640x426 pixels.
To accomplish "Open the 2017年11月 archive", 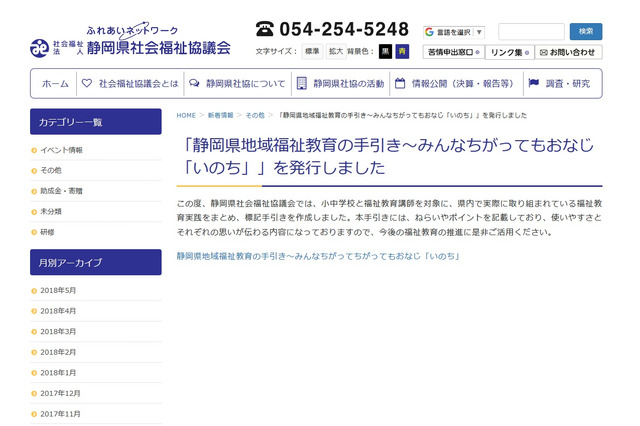I will 60,414.
